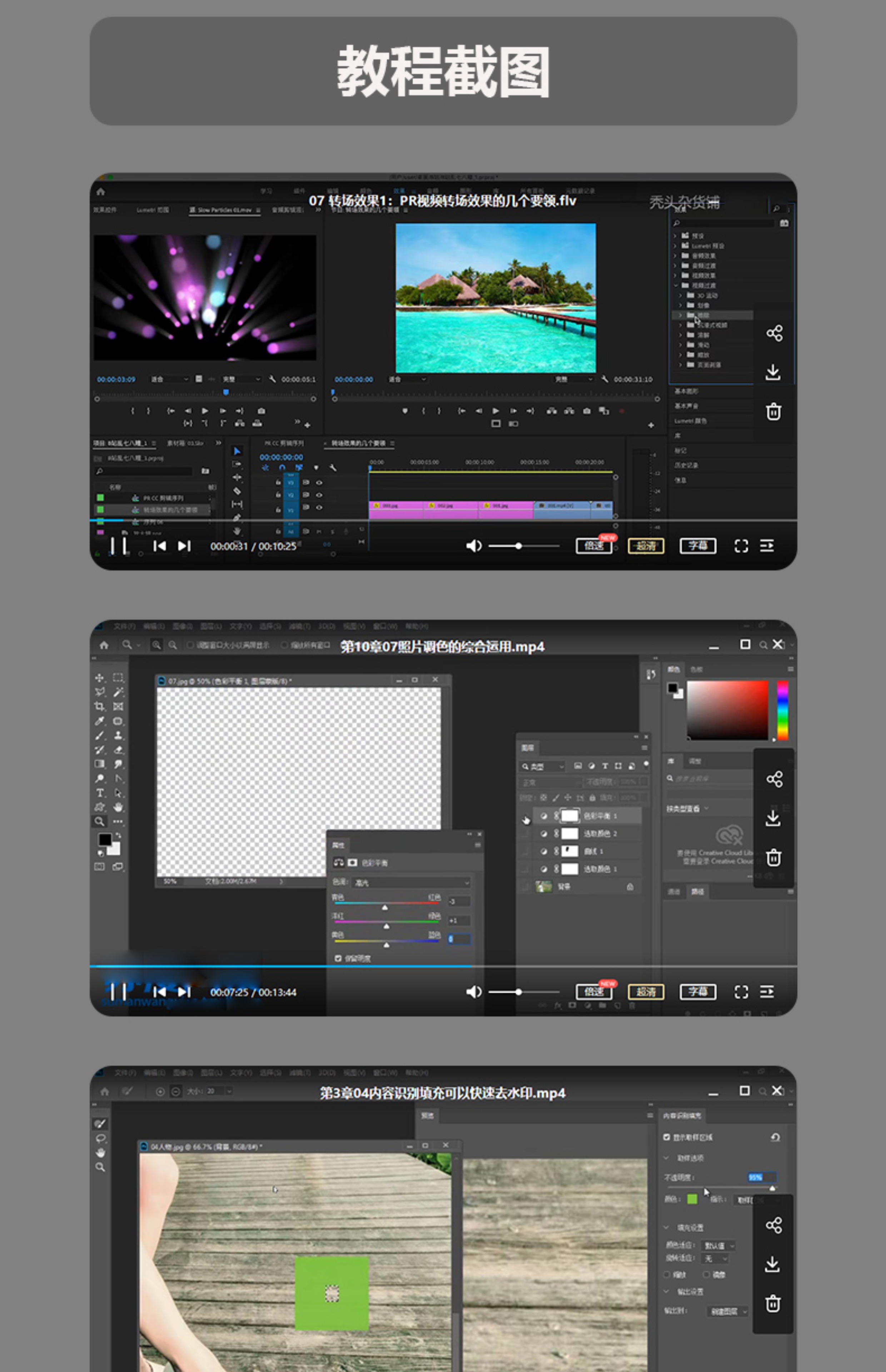Viewport: 886px width, 1372px height.
Task: Open the 文件 menu in the 照片调色 Photoshop window
Action: click(124, 626)
